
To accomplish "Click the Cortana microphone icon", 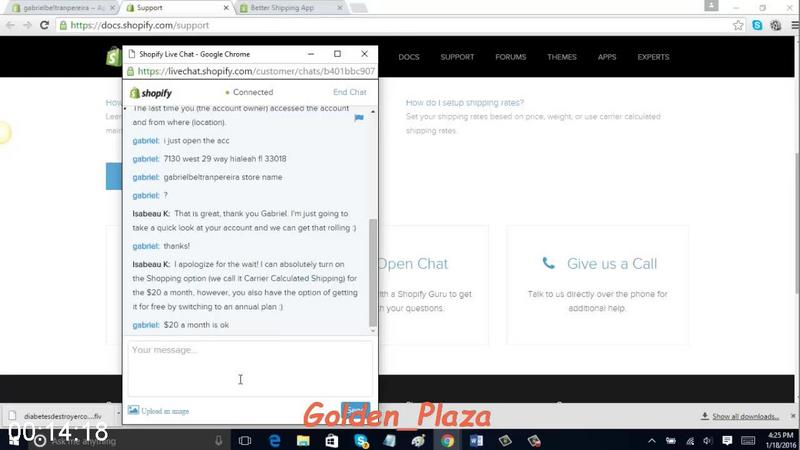I will [218, 440].
